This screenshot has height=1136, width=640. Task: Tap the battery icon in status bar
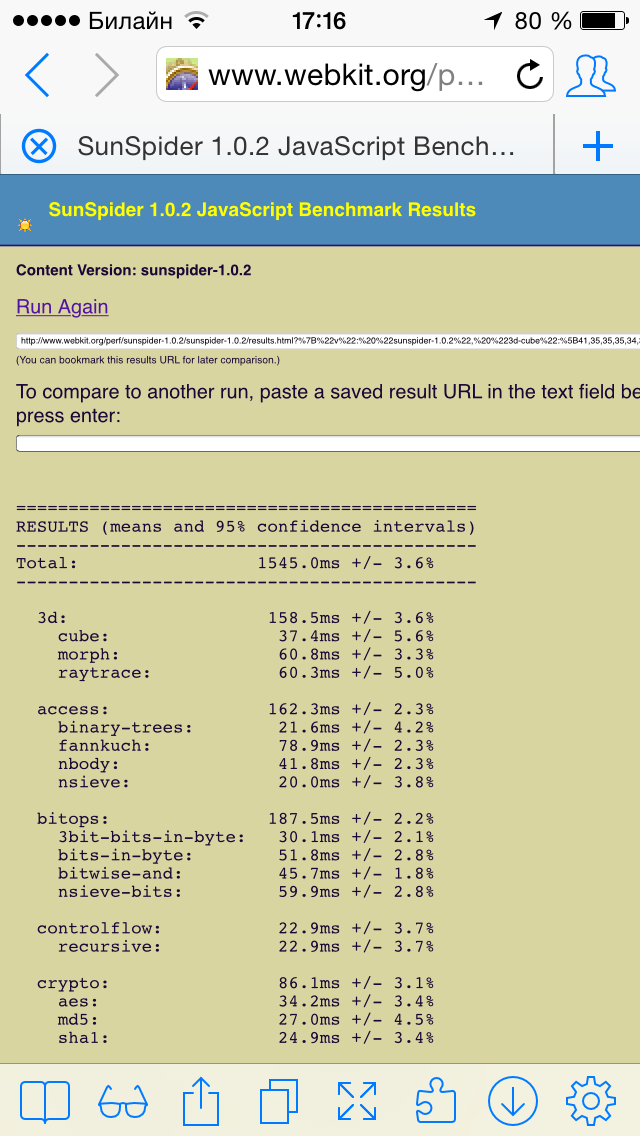[x=603, y=21]
